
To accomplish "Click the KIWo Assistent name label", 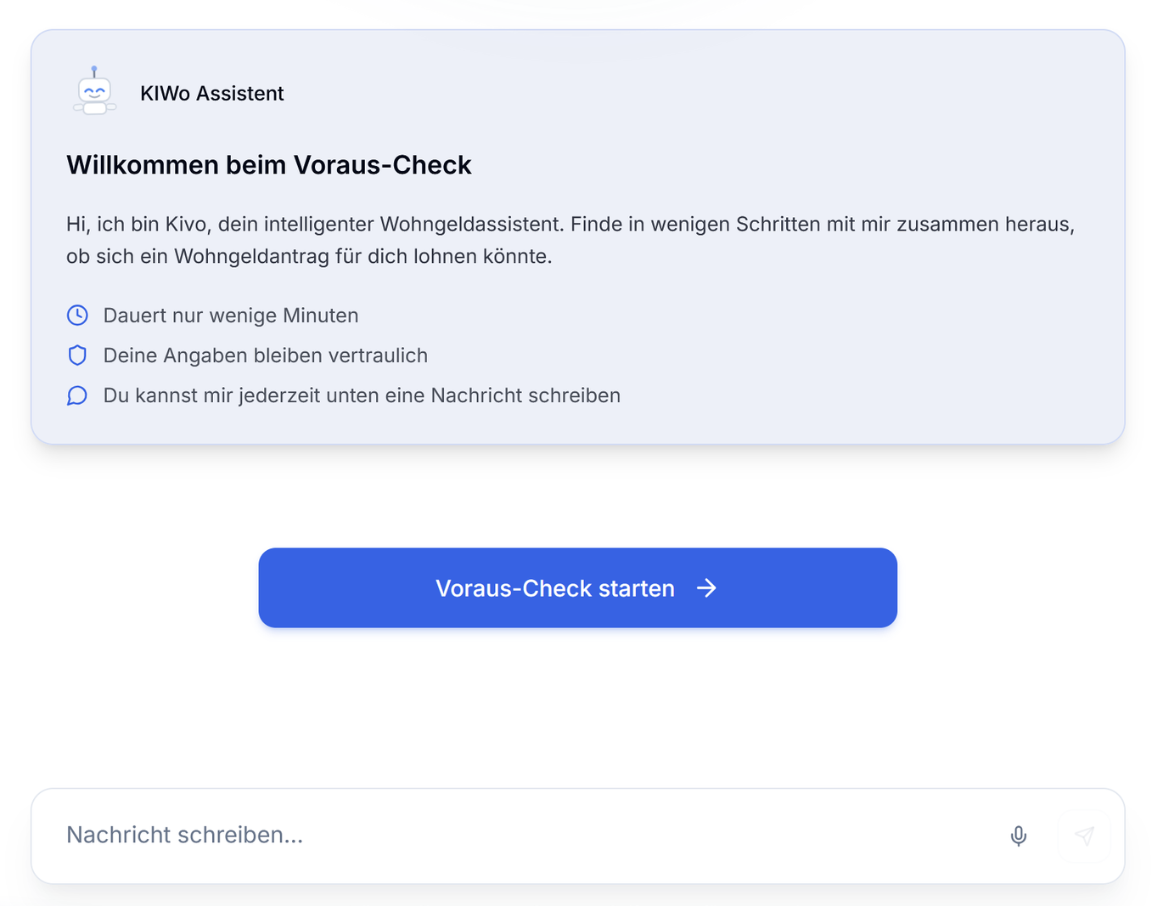I will tap(212, 93).
